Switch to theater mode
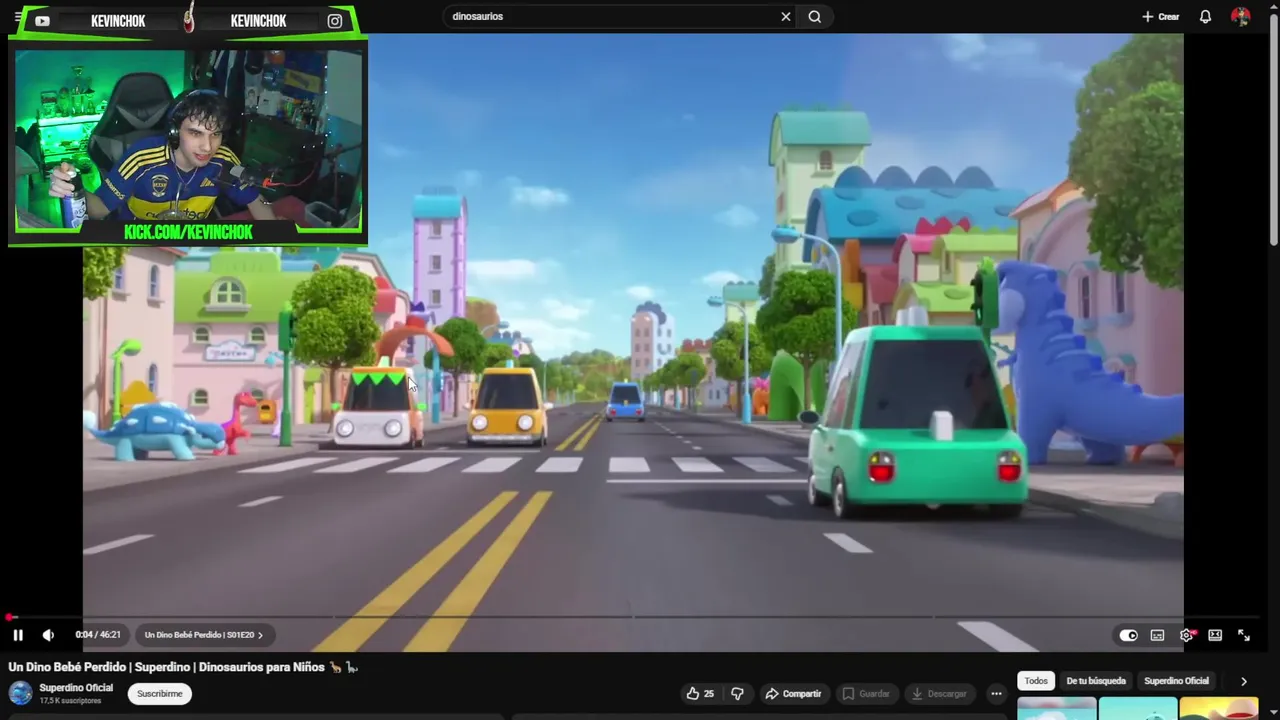 1215,635
